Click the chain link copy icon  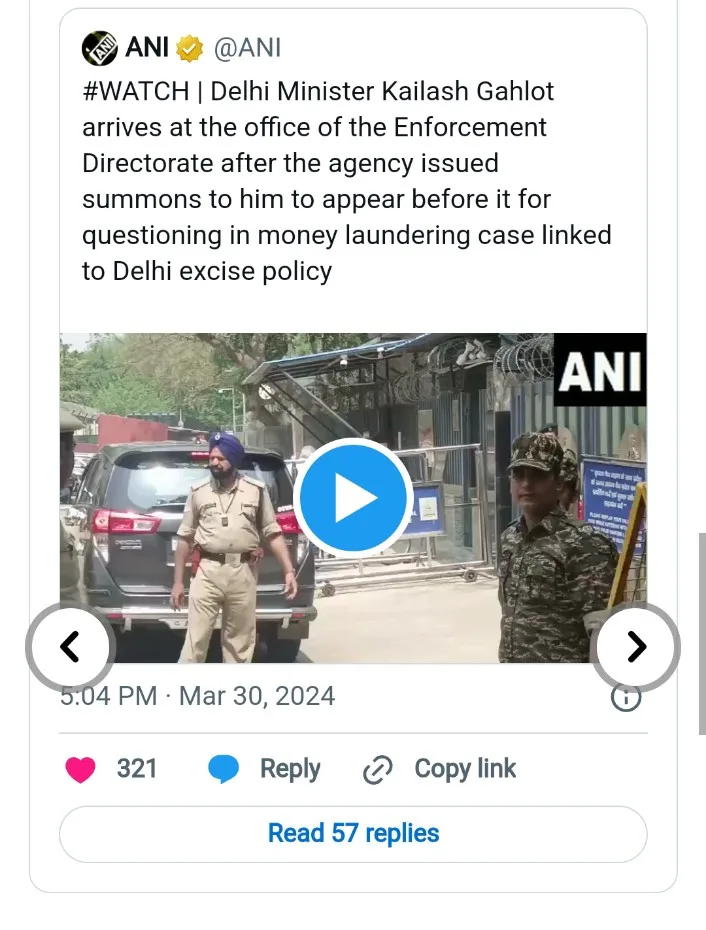click(377, 770)
